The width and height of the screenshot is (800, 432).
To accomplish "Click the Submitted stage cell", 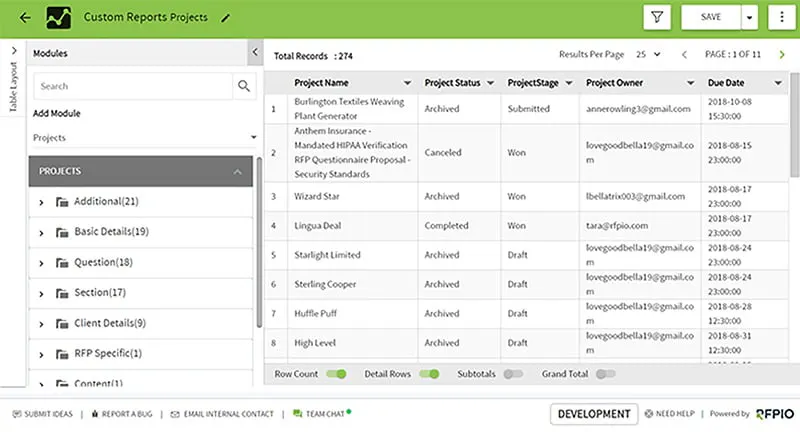I will [540, 109].
